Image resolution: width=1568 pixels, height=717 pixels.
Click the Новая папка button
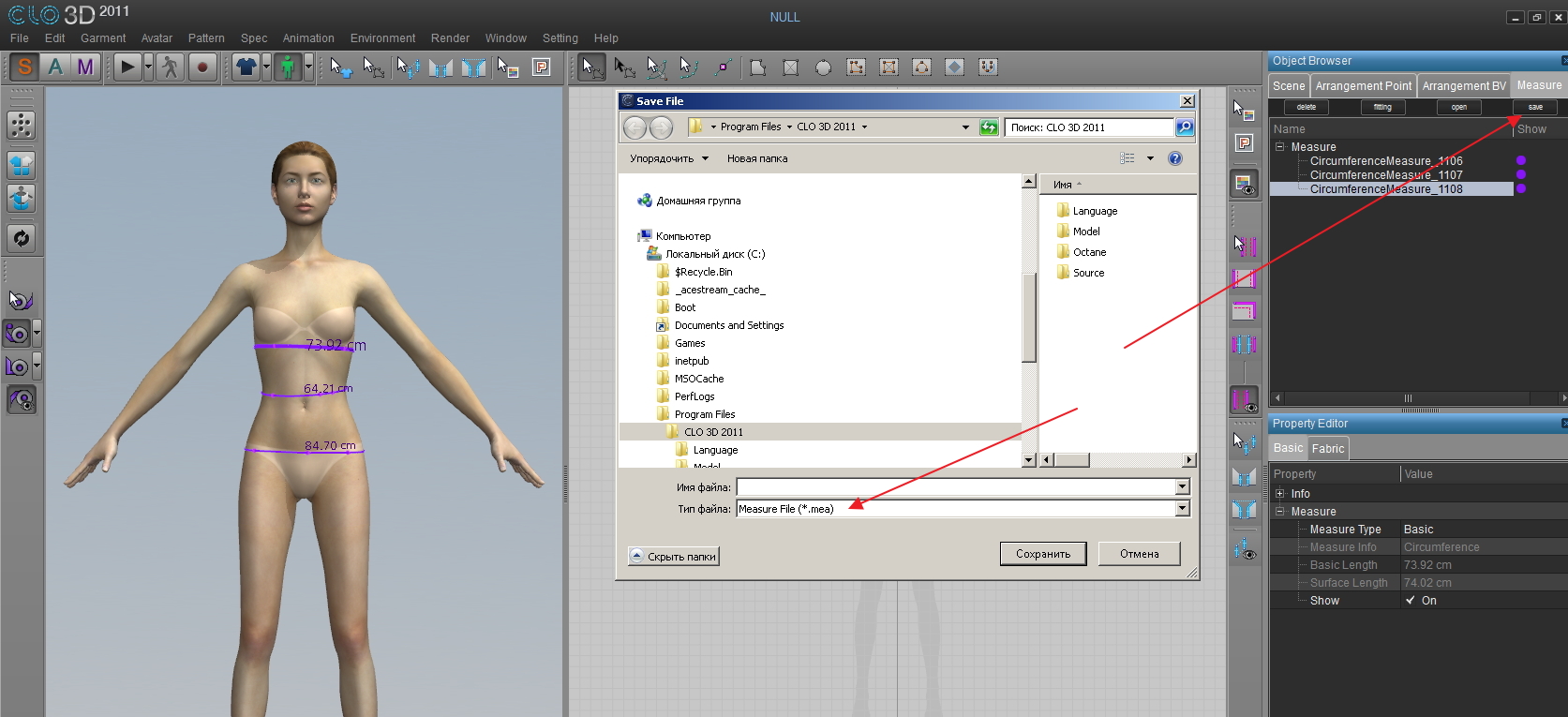pyautogui.click(x=757, y=158)
